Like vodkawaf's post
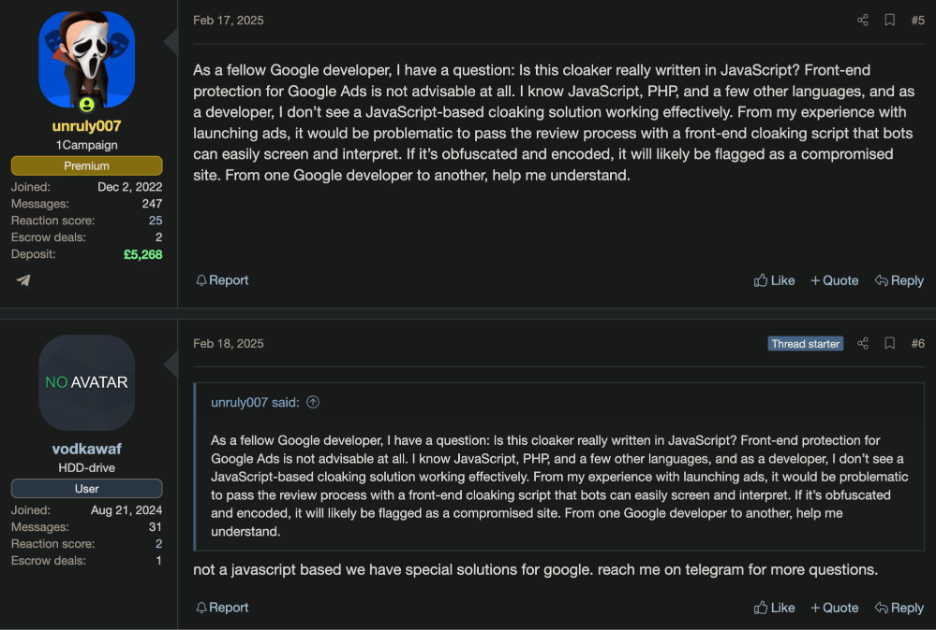936x630 pixels. [775, 607]
